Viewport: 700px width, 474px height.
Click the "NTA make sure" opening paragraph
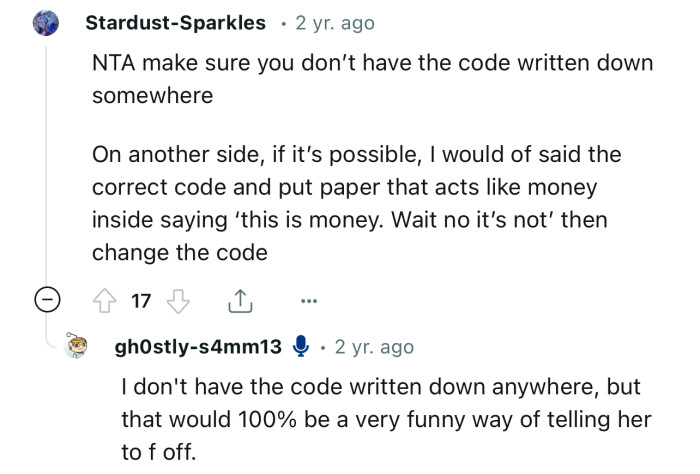[x=371, y=78]
